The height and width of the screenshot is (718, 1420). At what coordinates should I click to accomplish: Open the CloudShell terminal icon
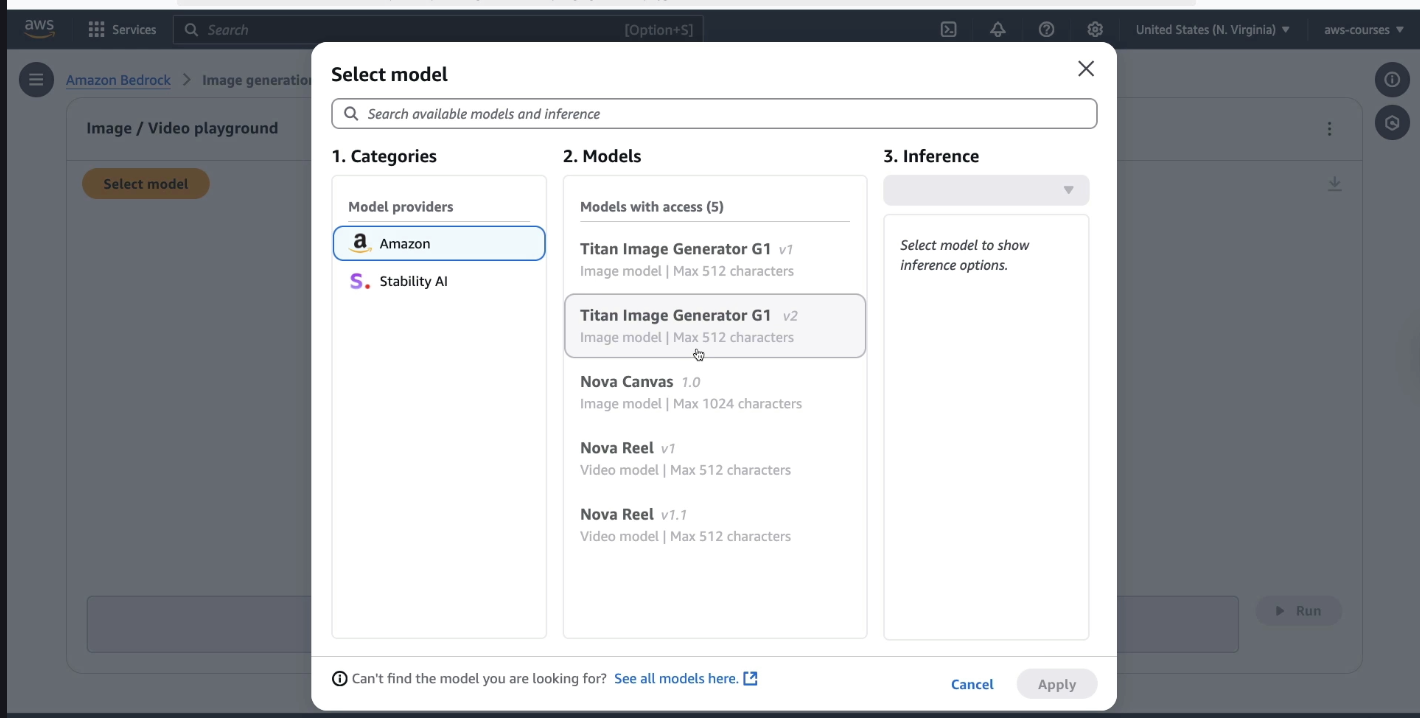[x=949, y=30]
